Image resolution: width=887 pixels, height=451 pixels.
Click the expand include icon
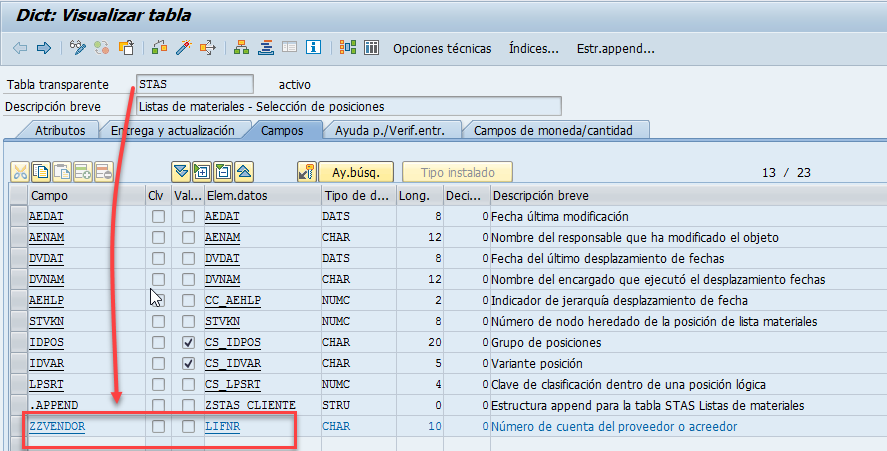pyautogui.click(x=202, y=172)
